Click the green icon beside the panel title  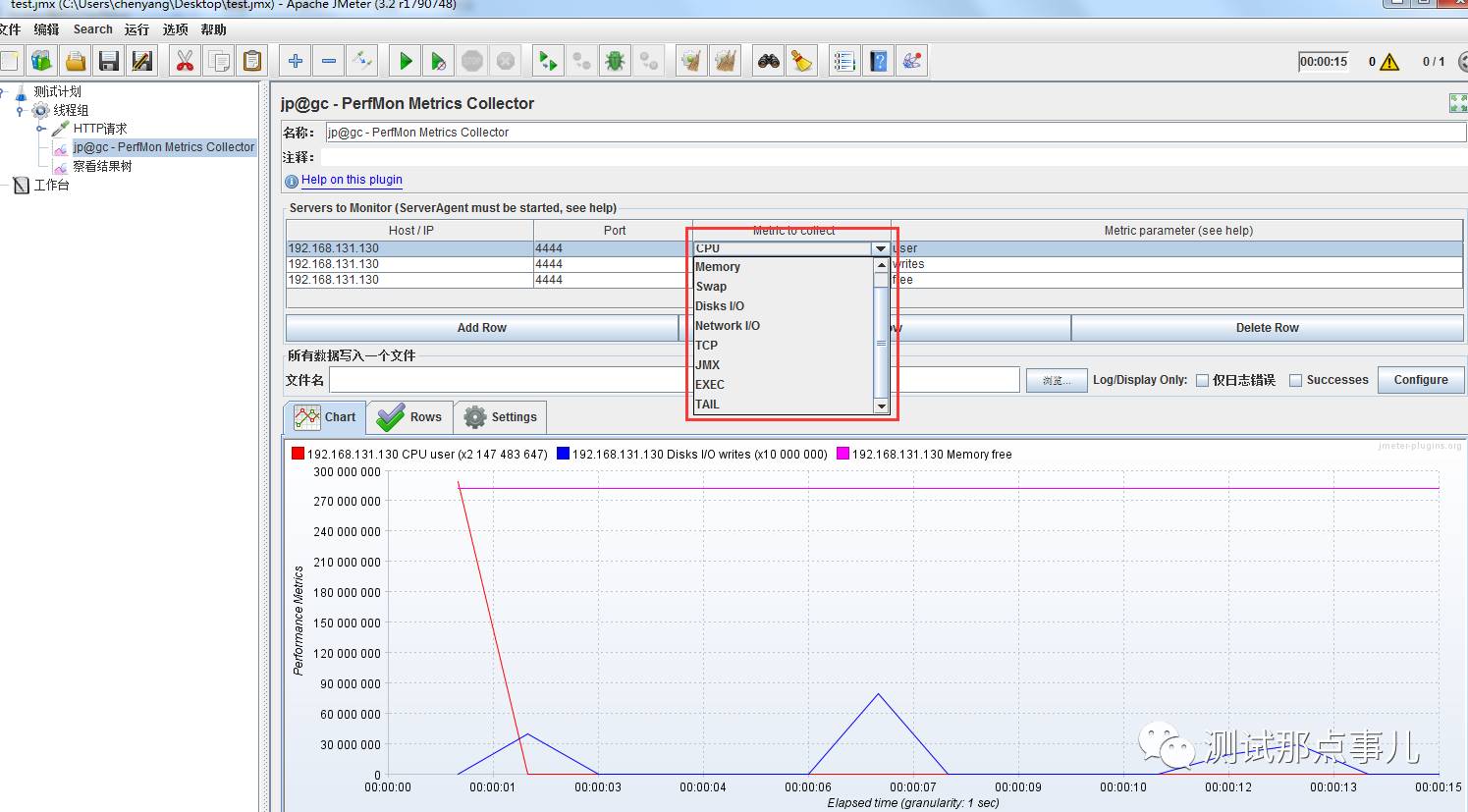1458,103
